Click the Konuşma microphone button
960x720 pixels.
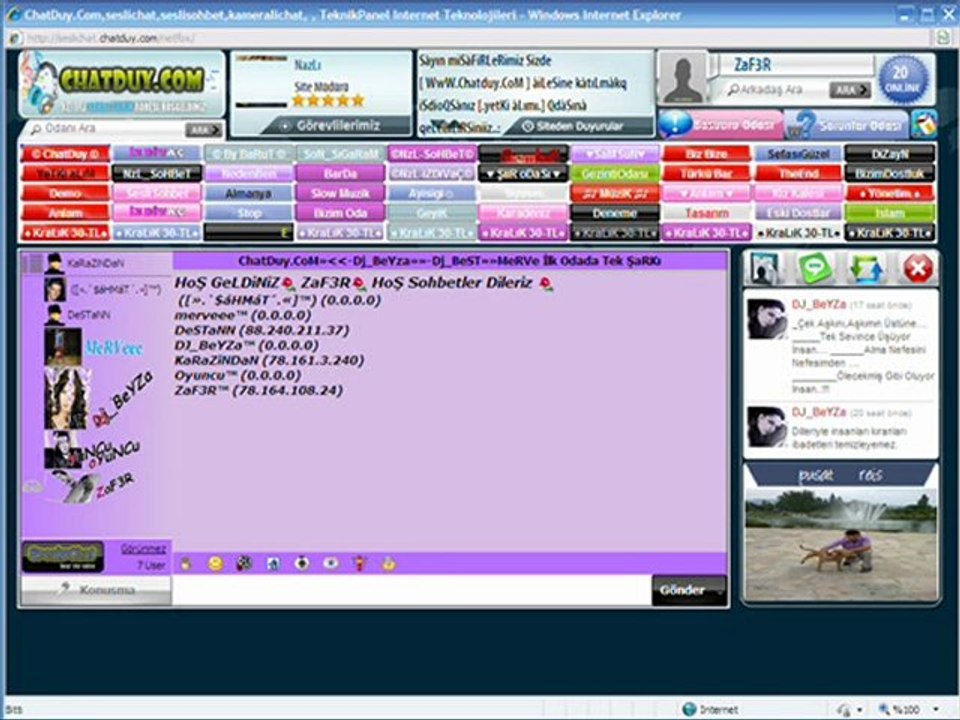point(96,590)
